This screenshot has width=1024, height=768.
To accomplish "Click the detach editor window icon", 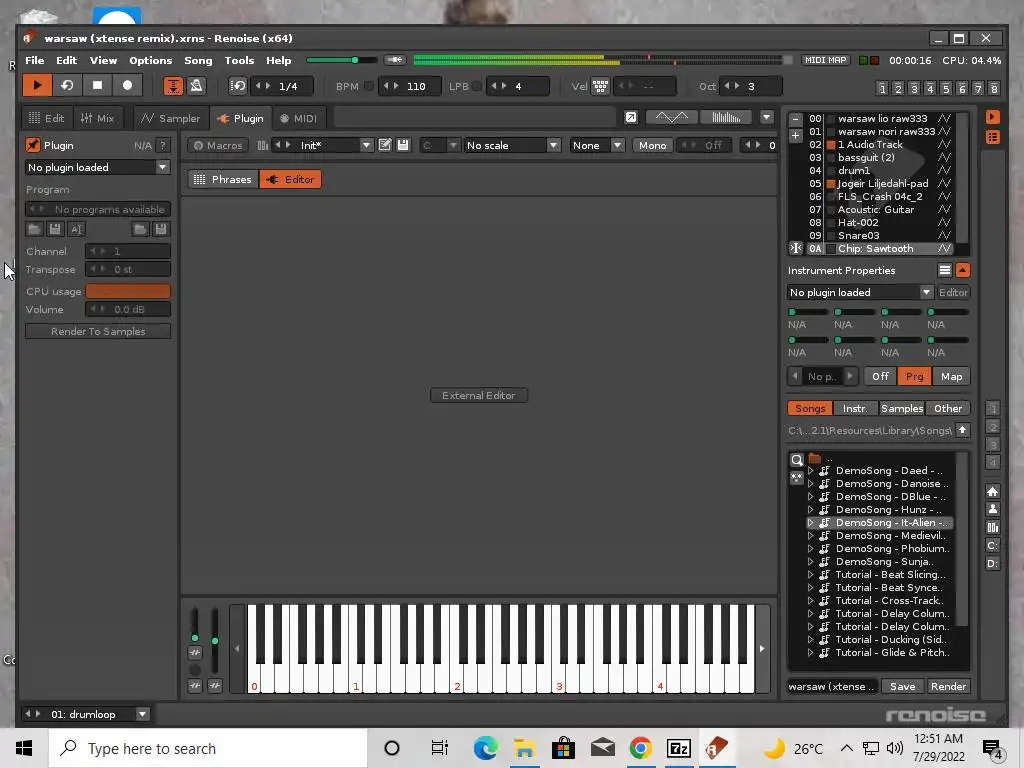I will tap(631, 118).
